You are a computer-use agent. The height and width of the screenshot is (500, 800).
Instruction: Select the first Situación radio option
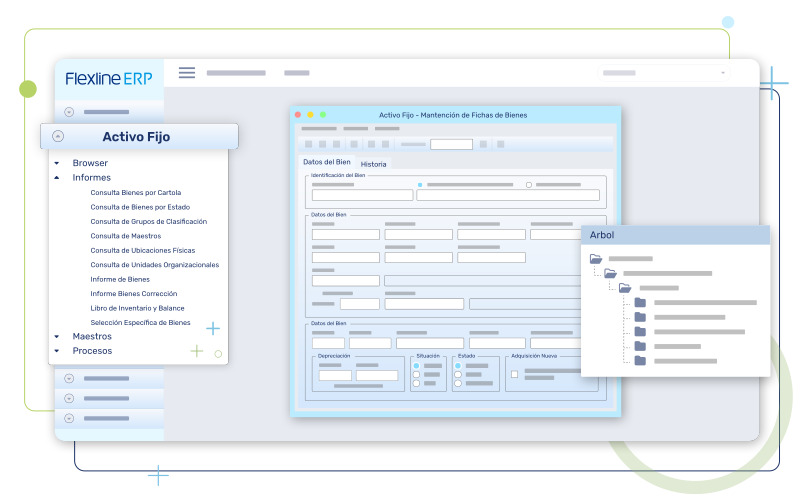pos(417,366)
